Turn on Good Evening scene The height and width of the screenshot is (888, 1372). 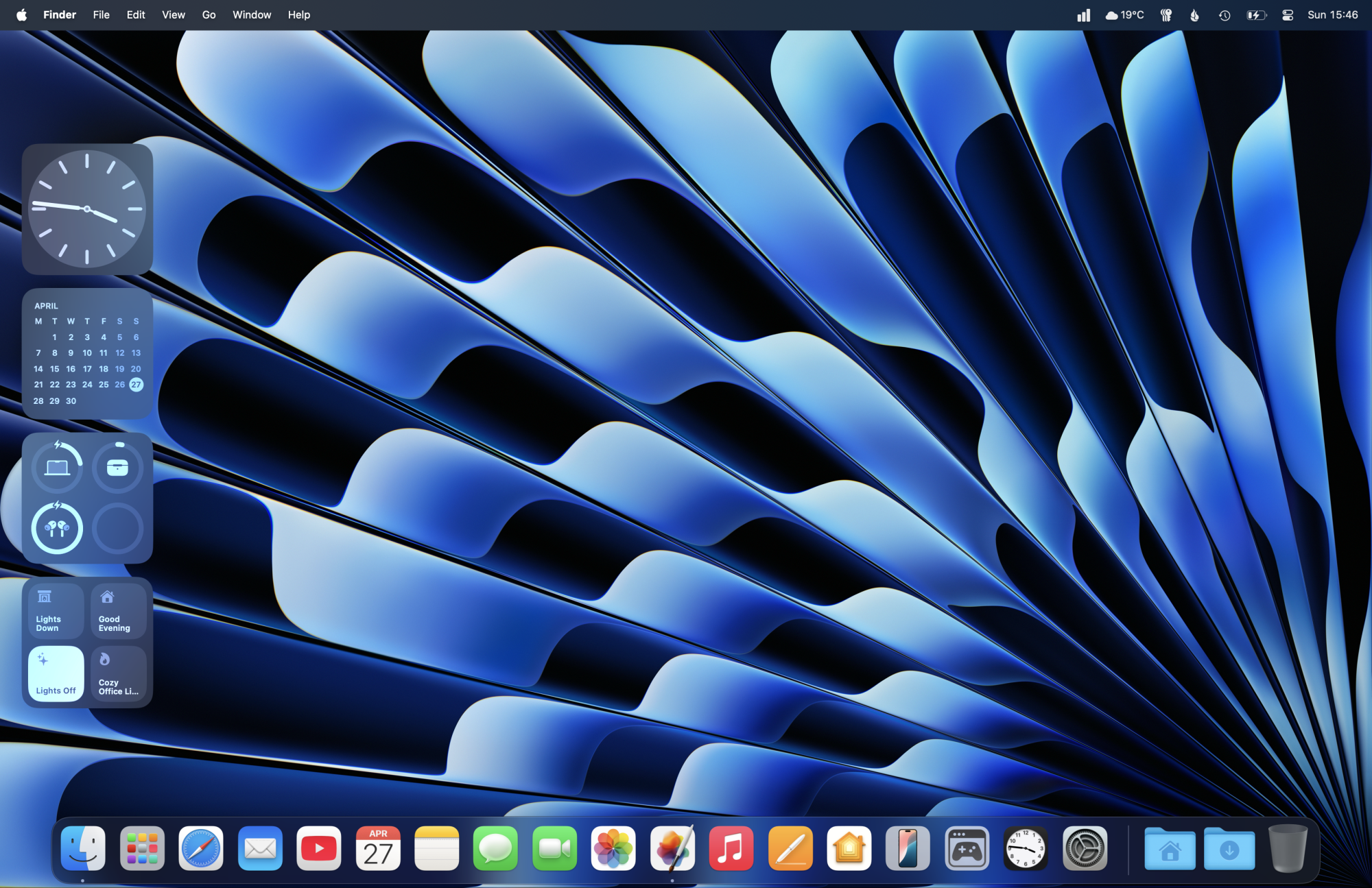[118, 610]
